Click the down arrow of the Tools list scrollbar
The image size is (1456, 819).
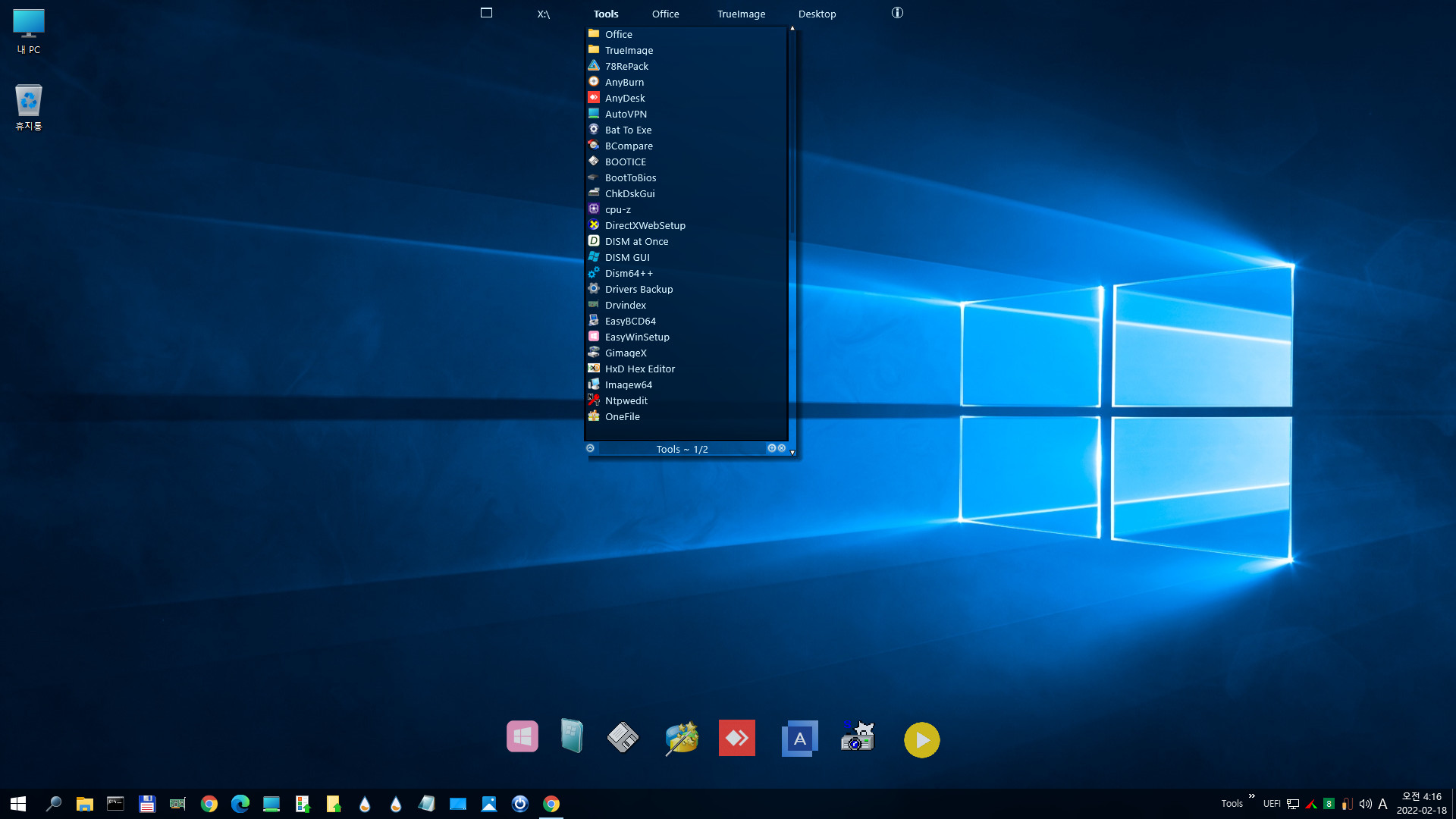tap(792, 453)
